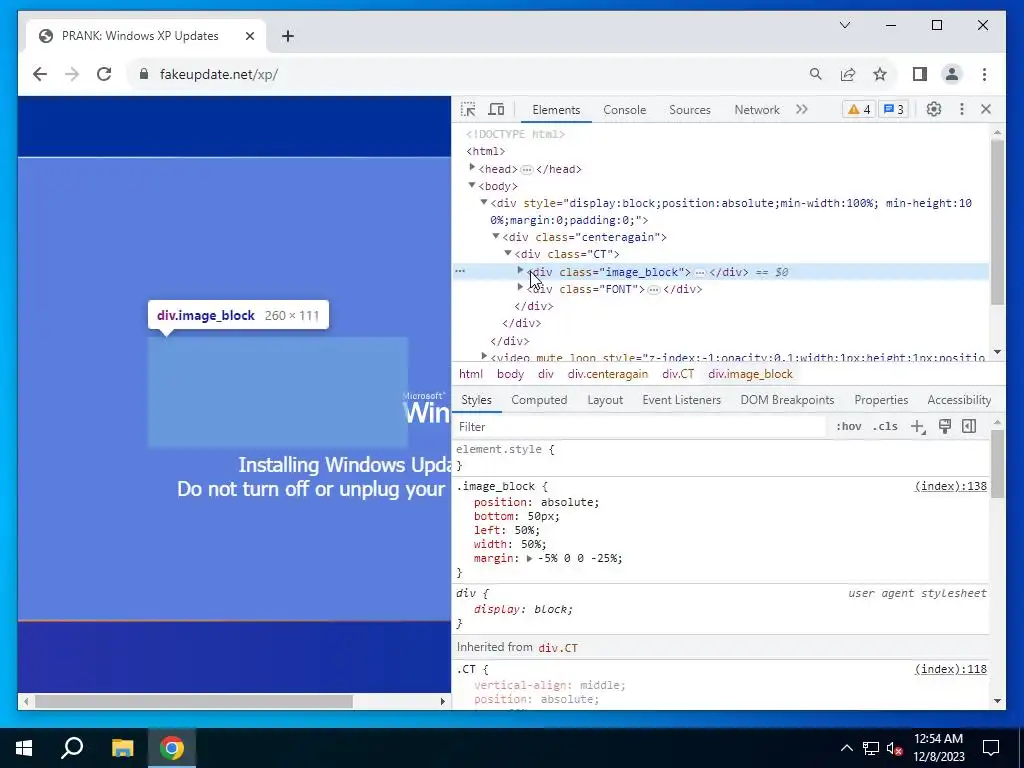Open Windows taskbar search

pyautogui.click(x=72, y=748)
